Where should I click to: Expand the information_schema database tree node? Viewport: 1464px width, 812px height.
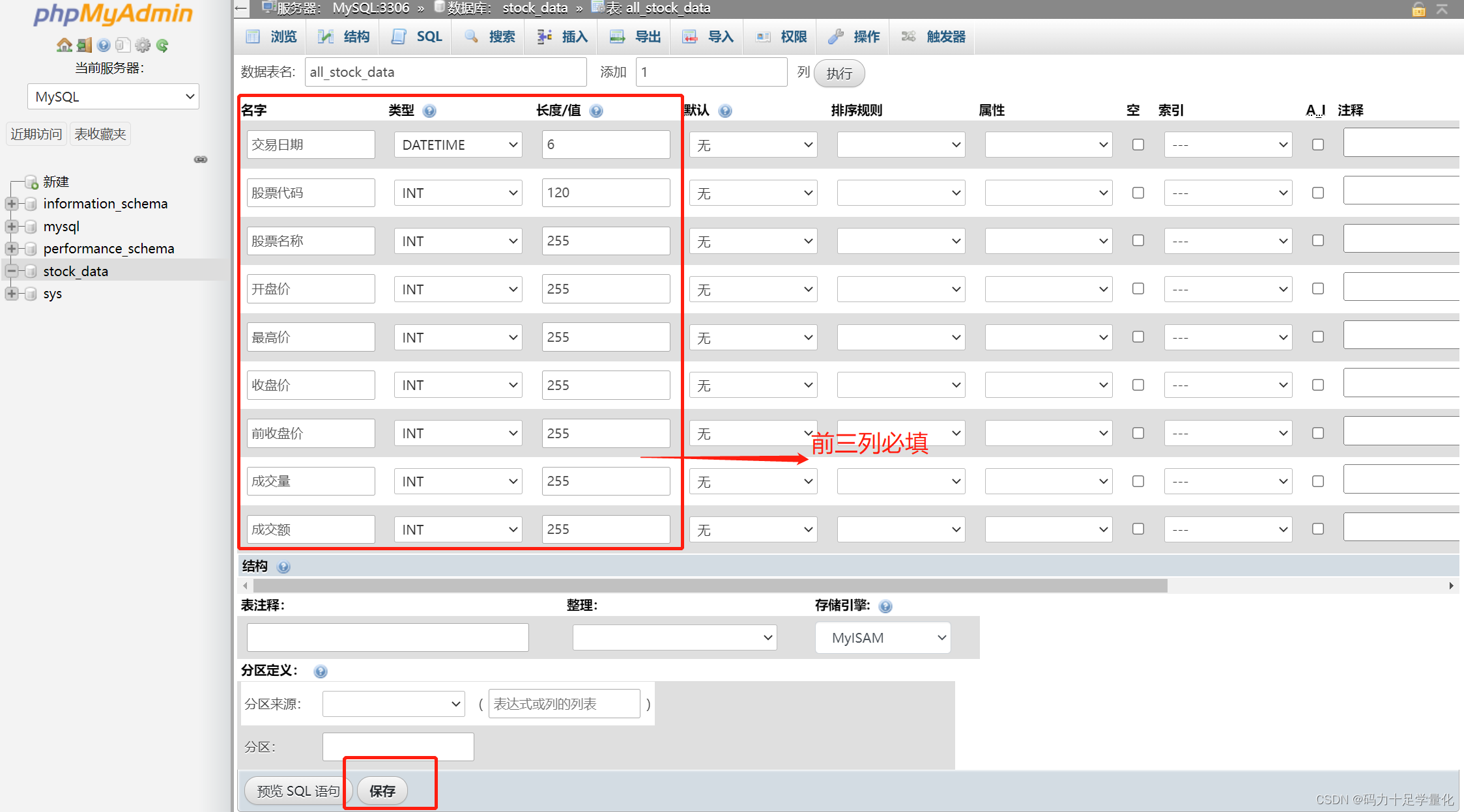click(11, 204)
